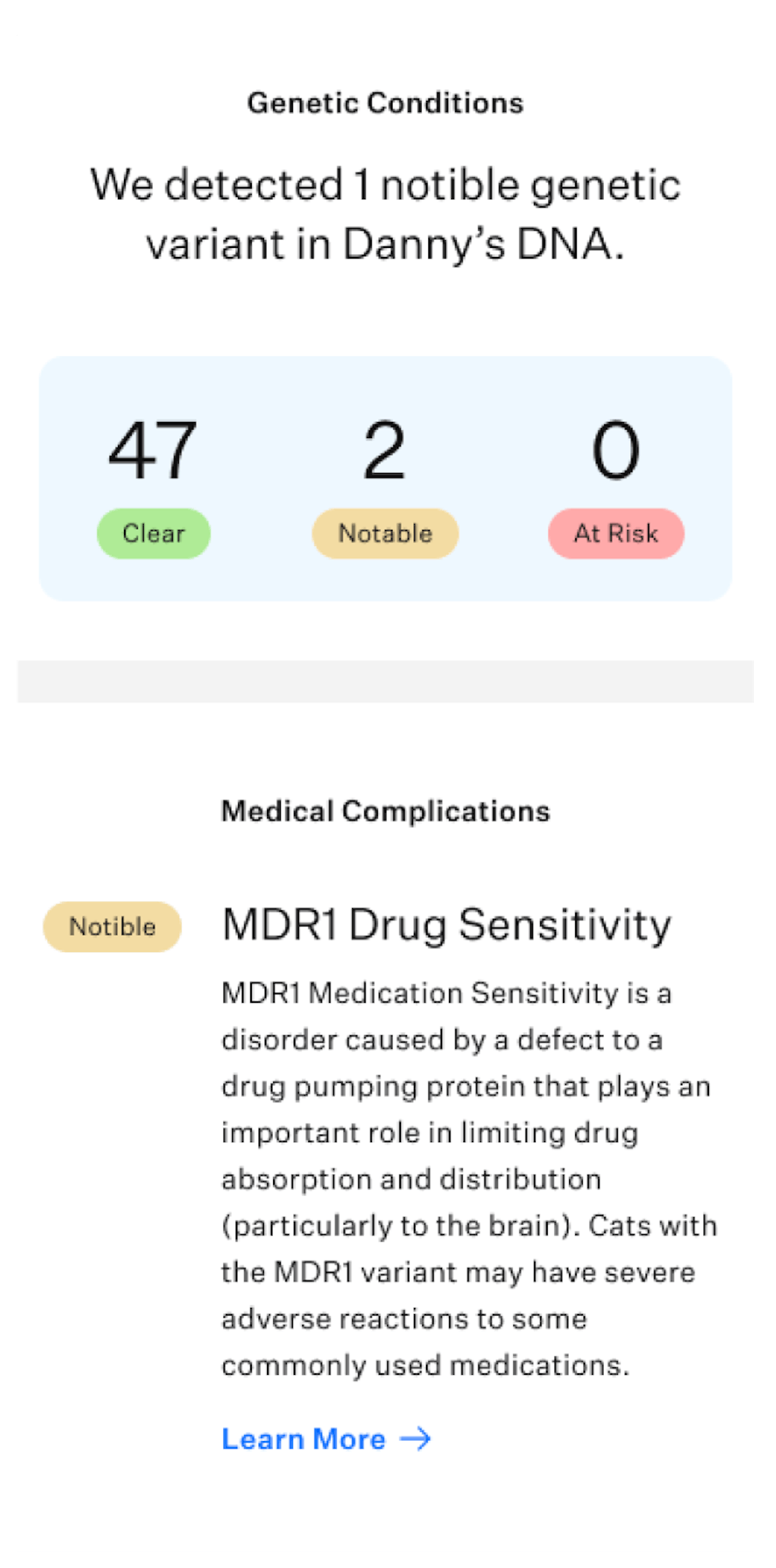Screen dimensions: 776x1568
Task: Click the 'We detected 1 notible genetic' line
Action: click(x=385, y=185)
